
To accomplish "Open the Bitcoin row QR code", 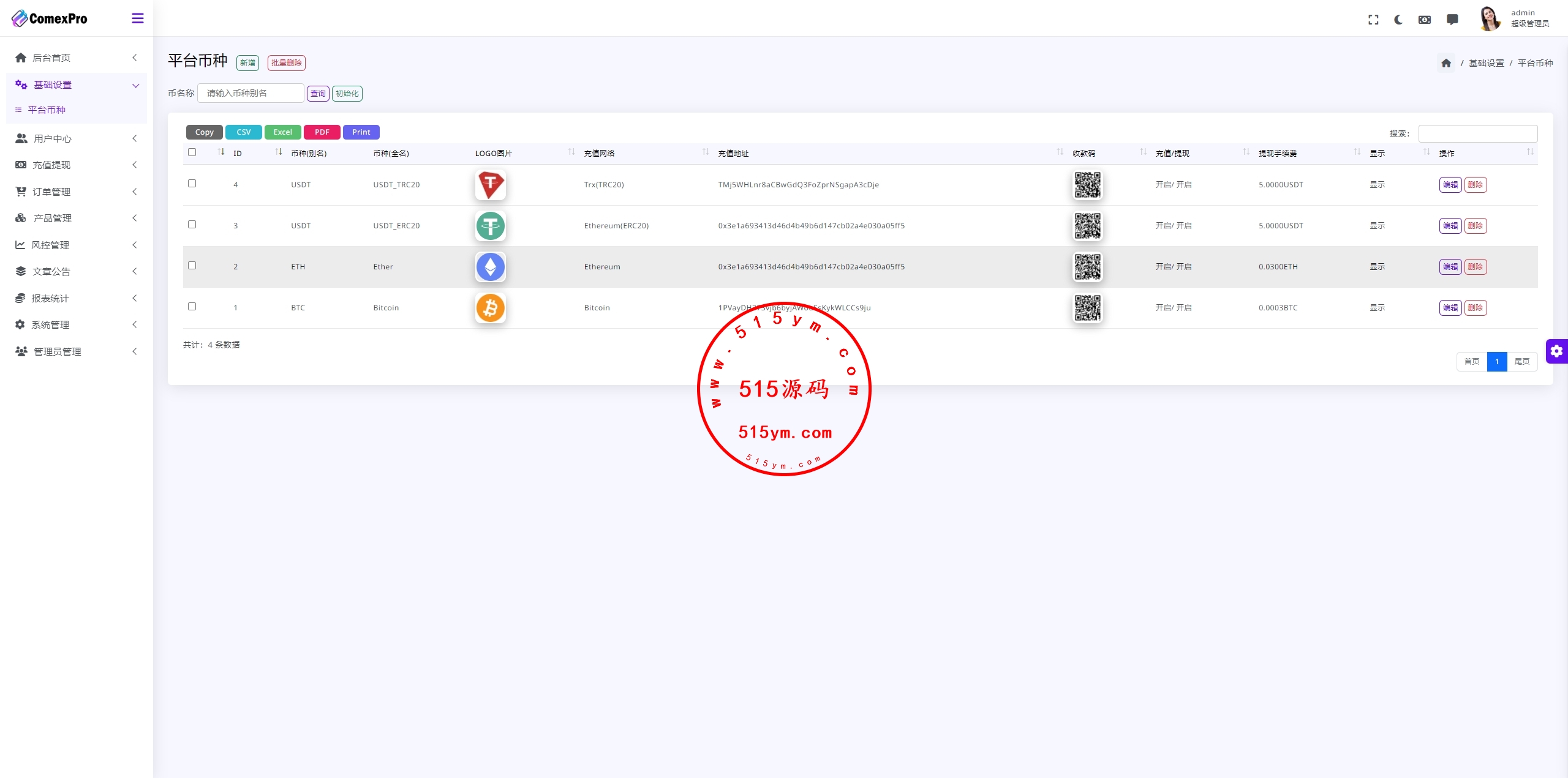I will click(1087, 308).
